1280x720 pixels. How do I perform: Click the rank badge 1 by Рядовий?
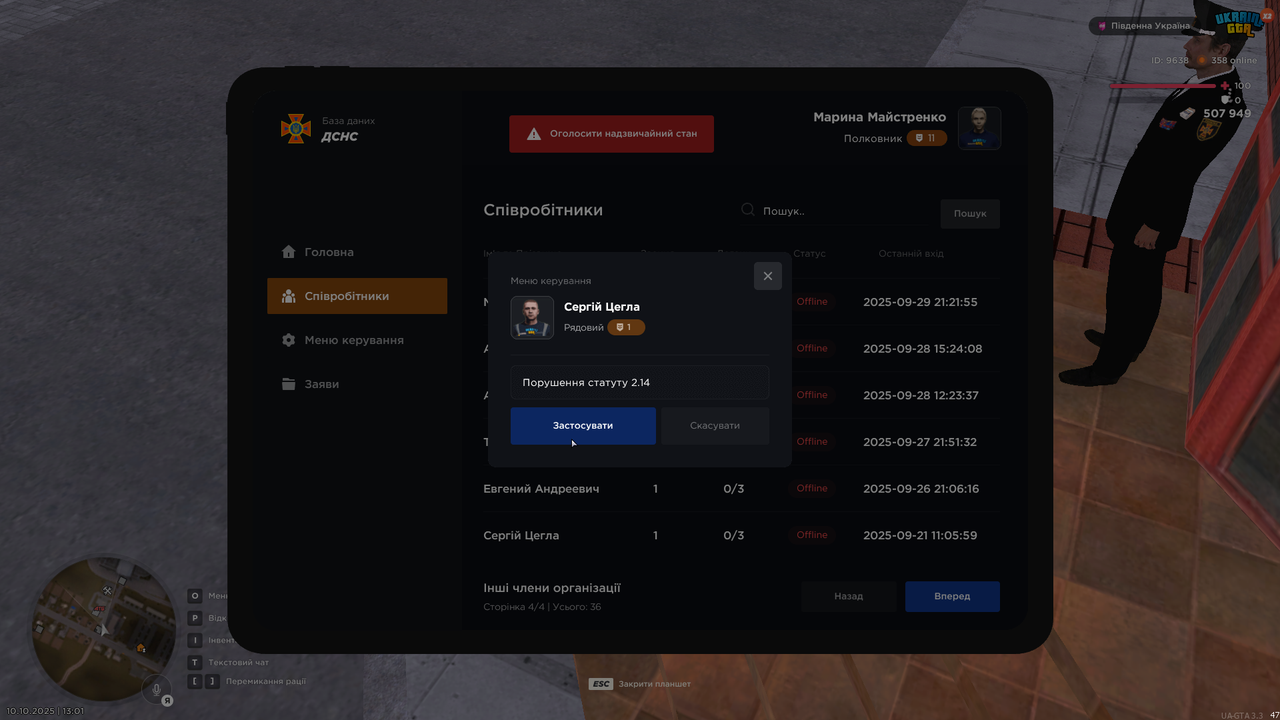[x=626, y=327]
